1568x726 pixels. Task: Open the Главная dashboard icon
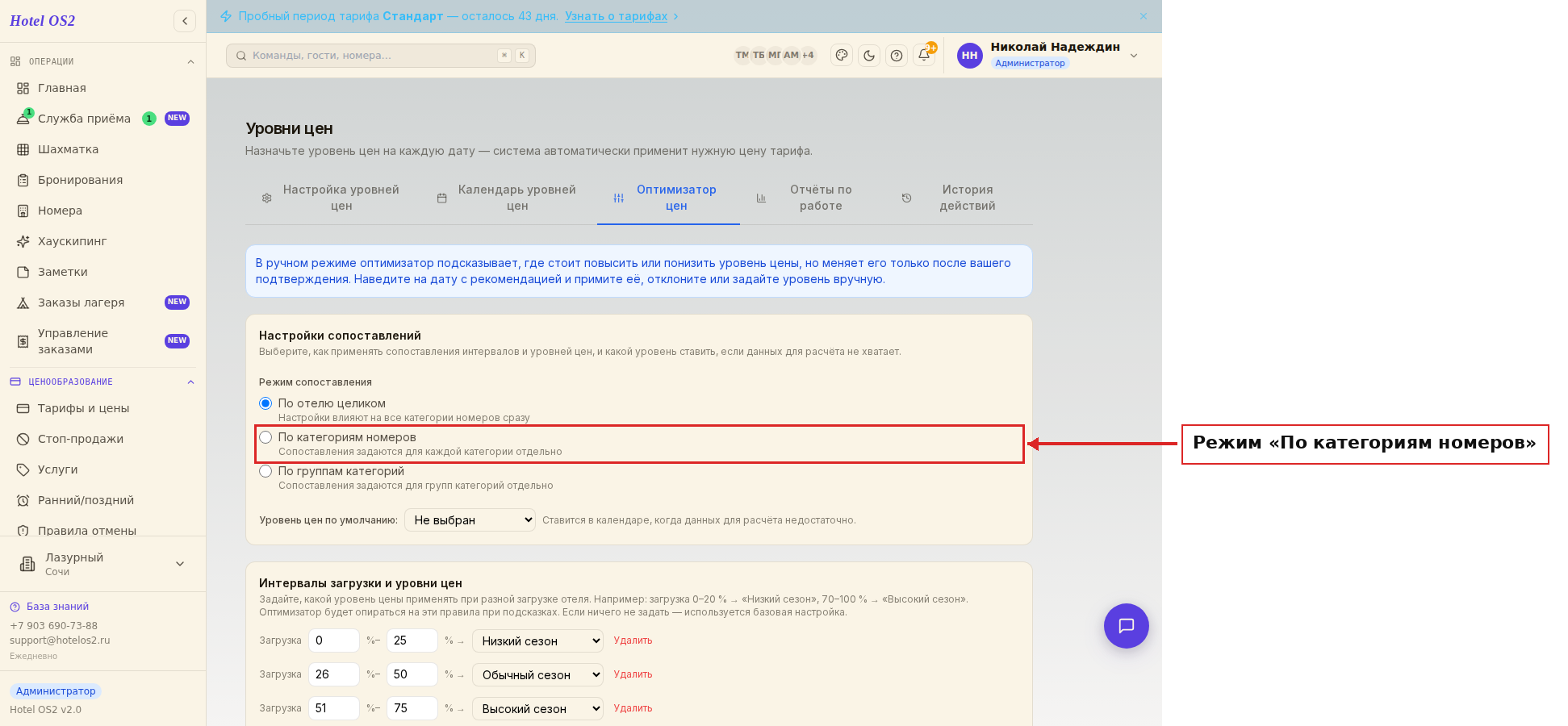point(23,88)
